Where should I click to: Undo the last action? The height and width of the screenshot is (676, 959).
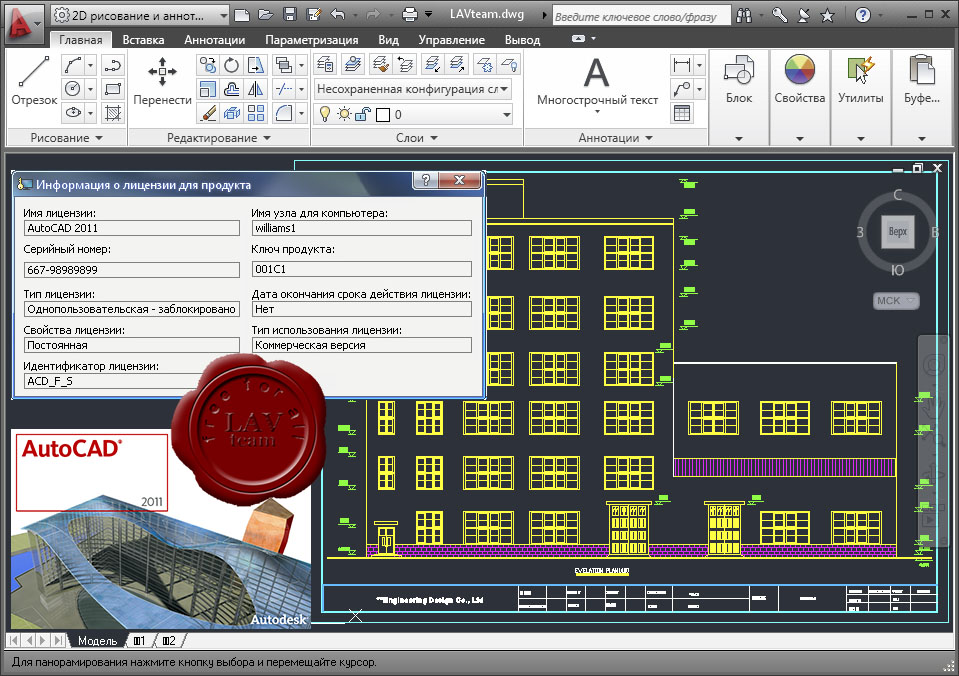pyautogui.click(x=338, y=15)
